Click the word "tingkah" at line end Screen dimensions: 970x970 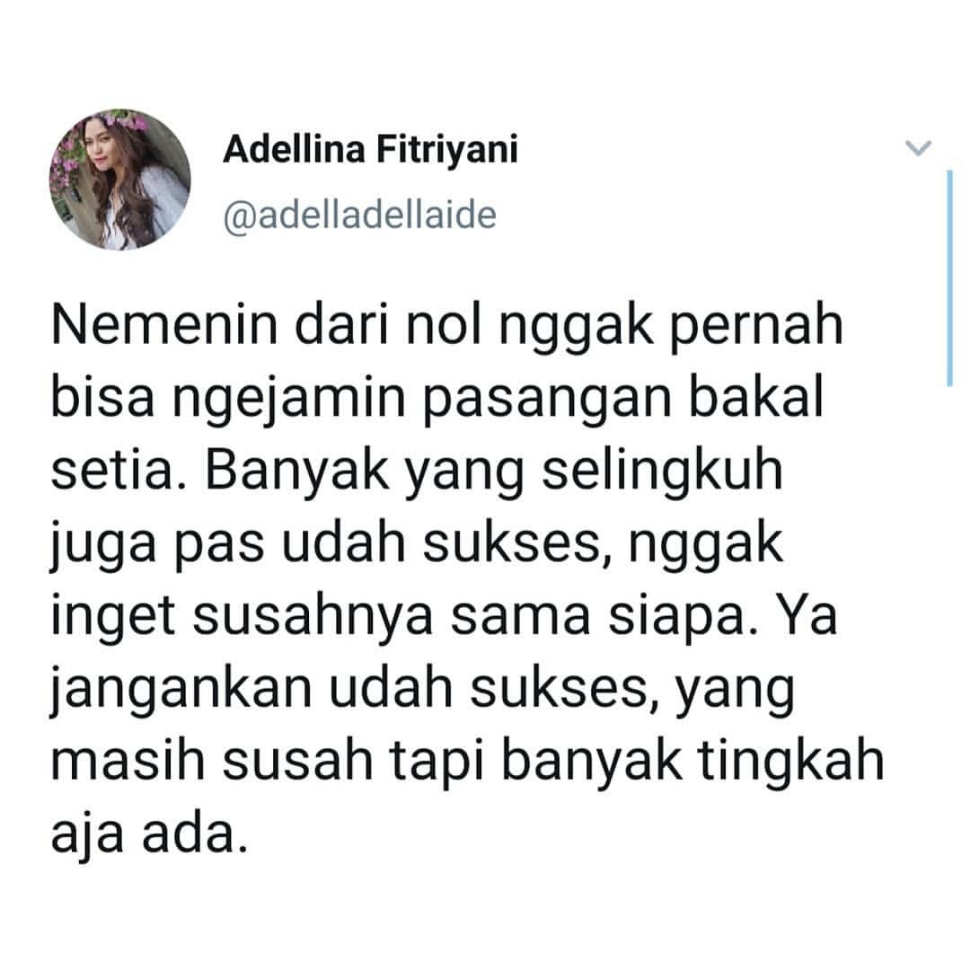pos(791,762)
